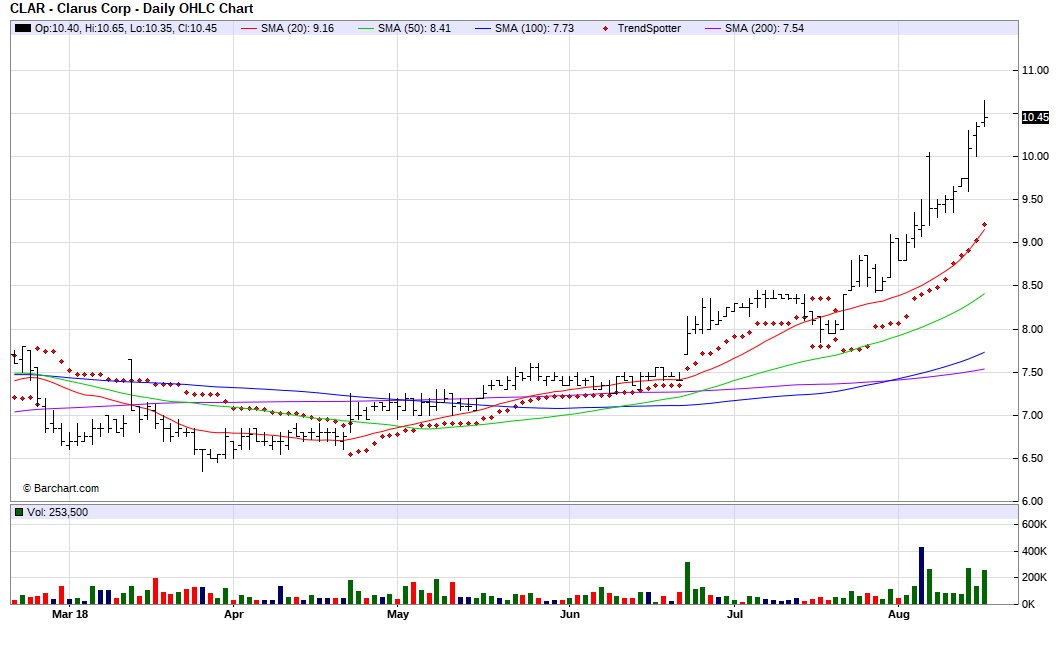Select the Op:10.40 Hi:10.65 price legend text
1060x645 pixels.
[126, 28]
